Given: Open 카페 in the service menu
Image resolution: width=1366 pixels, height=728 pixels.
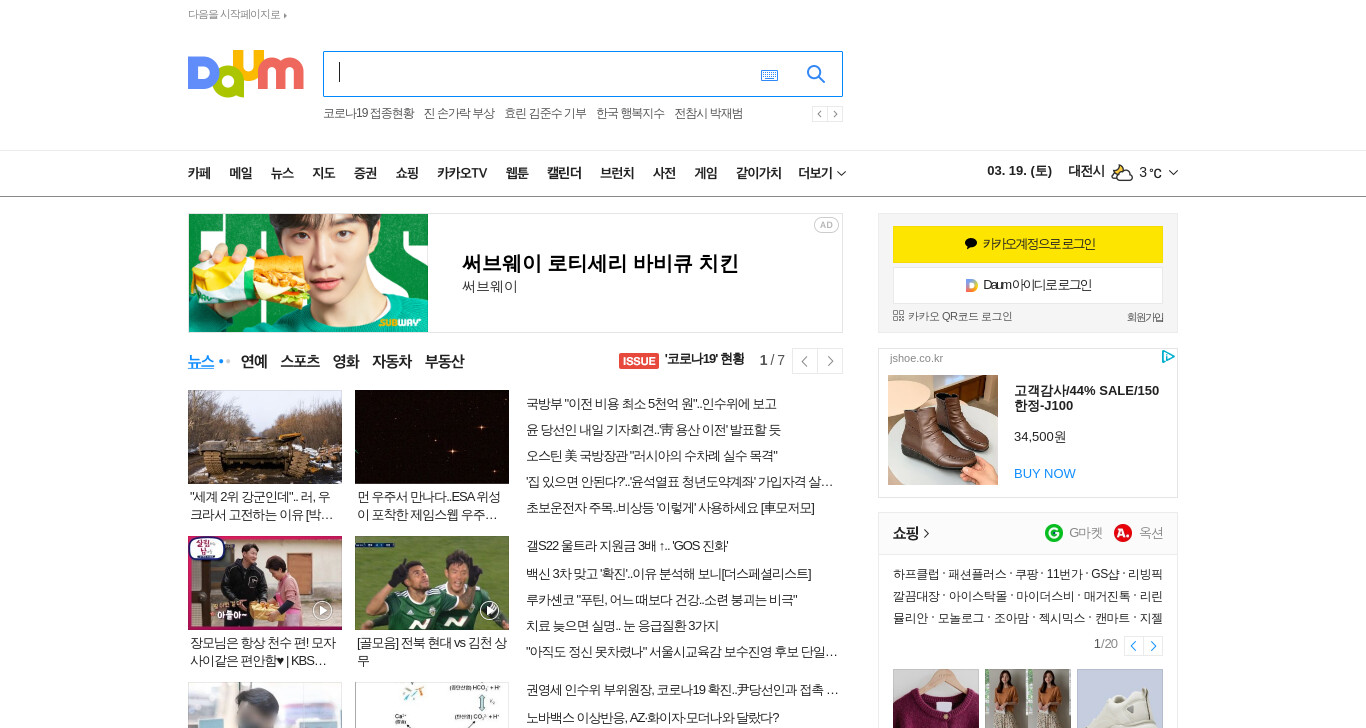Looking at the screenshot, I should (199, 173).
